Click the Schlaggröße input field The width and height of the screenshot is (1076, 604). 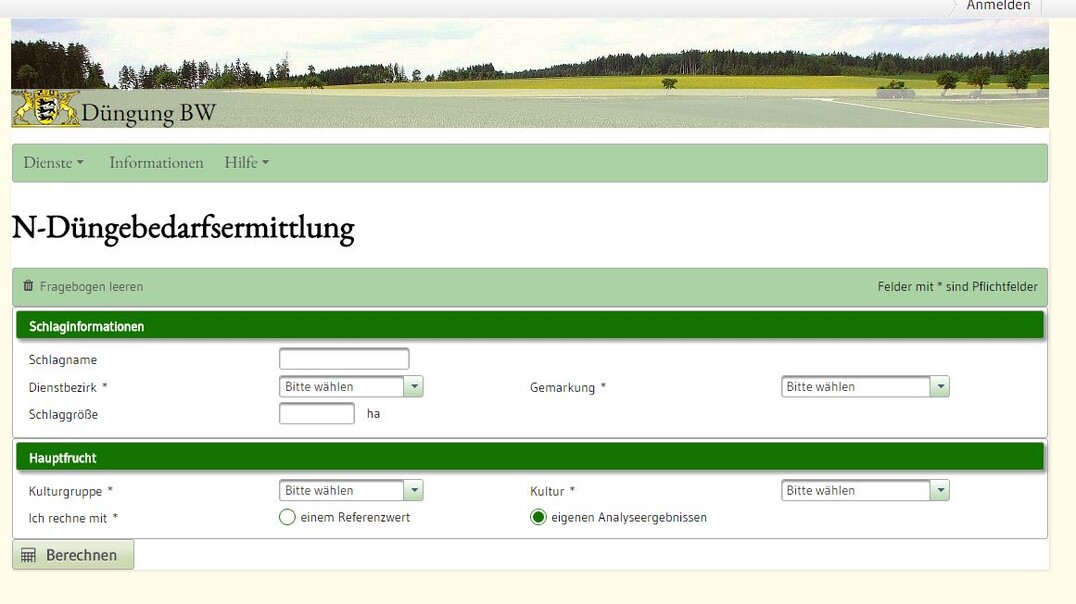(x=316, y=413)
